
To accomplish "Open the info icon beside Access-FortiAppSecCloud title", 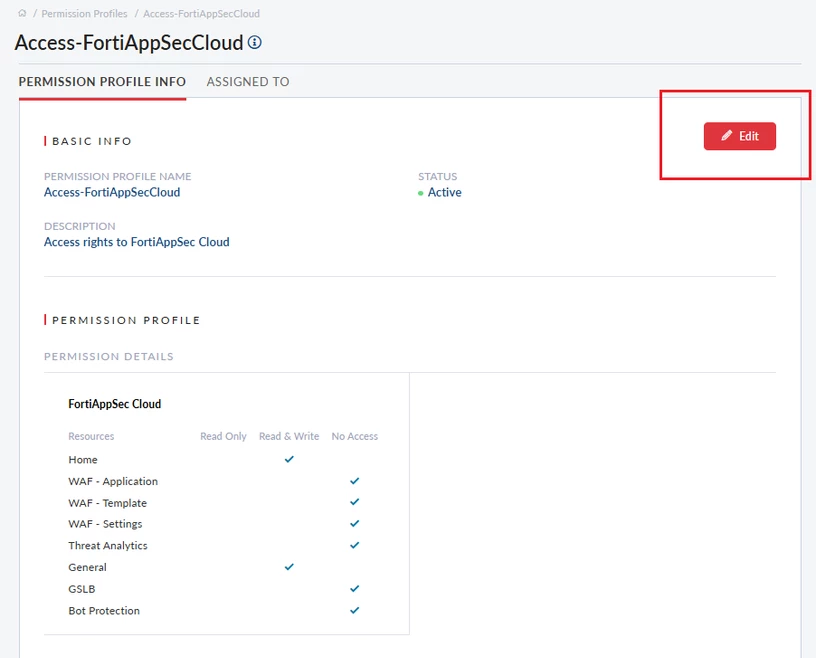I will point(254,42).
